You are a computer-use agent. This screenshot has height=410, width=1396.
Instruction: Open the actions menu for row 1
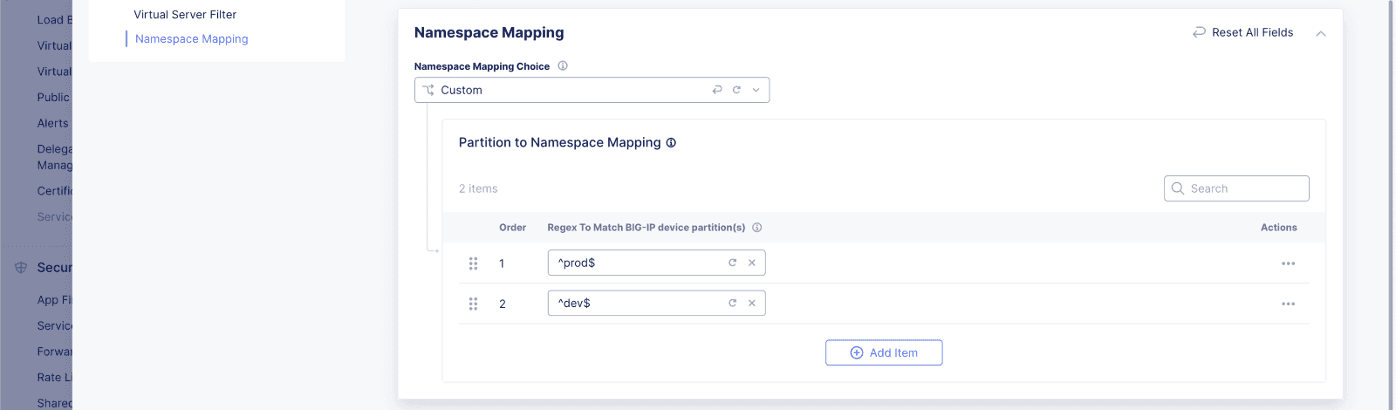tap(1288, 263)
